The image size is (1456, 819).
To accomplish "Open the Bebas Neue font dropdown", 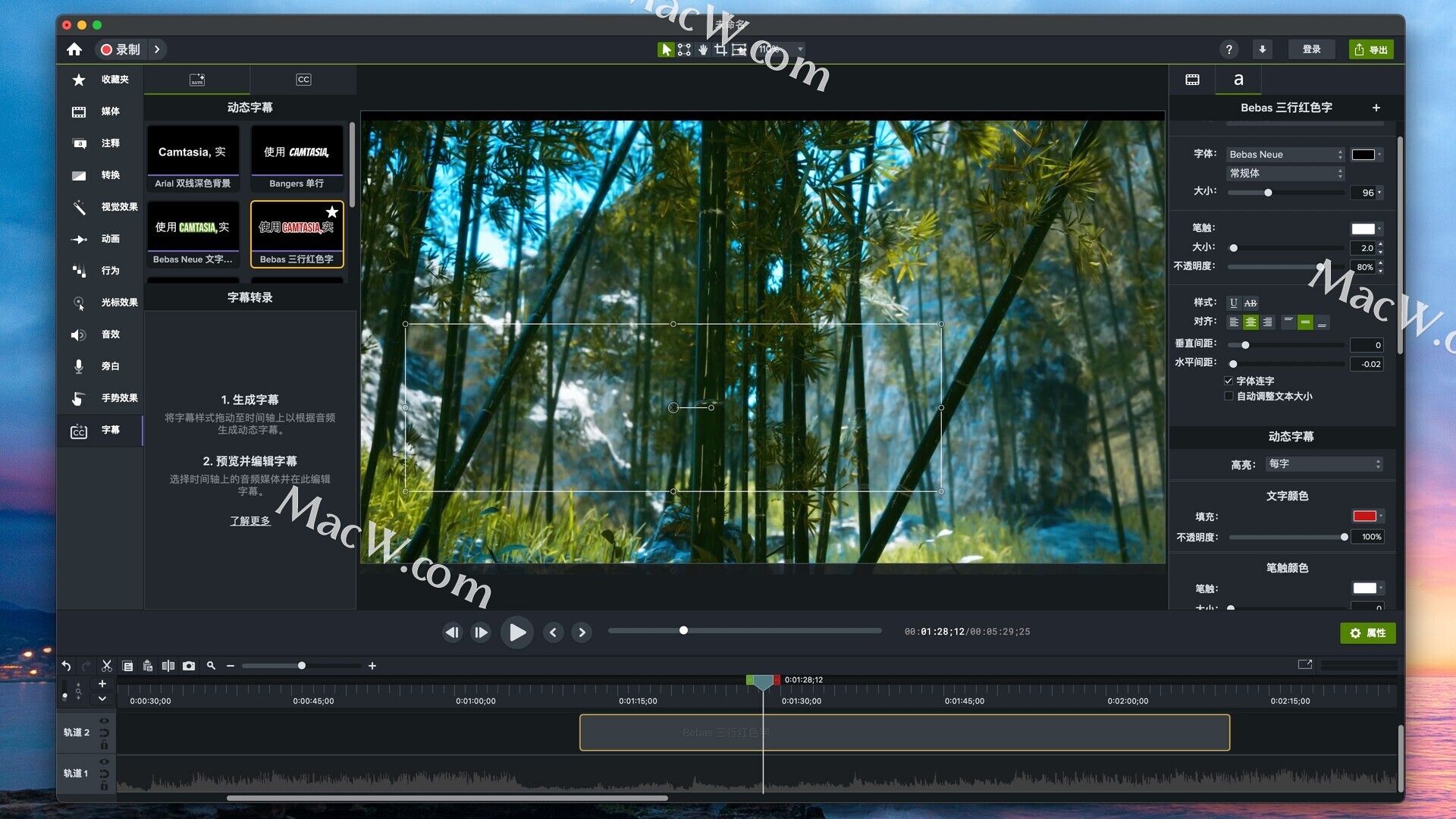I will (1285, 155).
